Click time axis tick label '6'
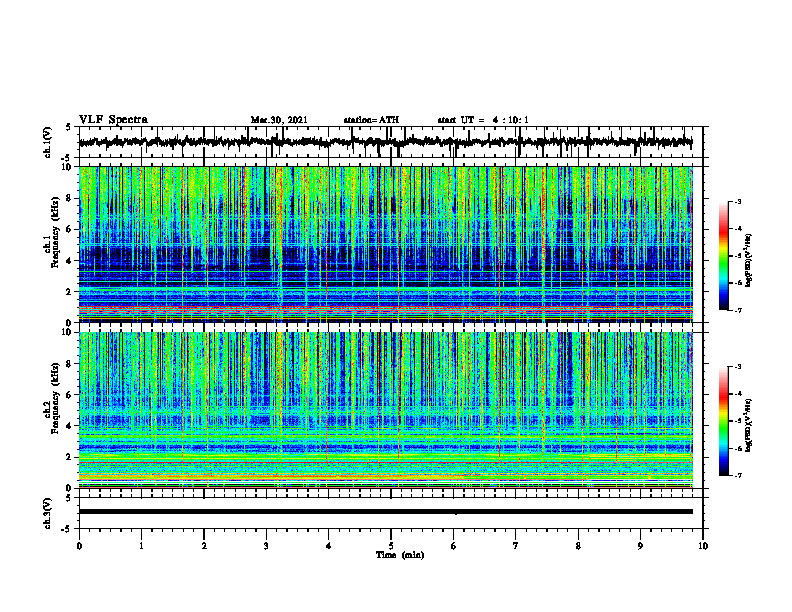 (x=453, y=546)
